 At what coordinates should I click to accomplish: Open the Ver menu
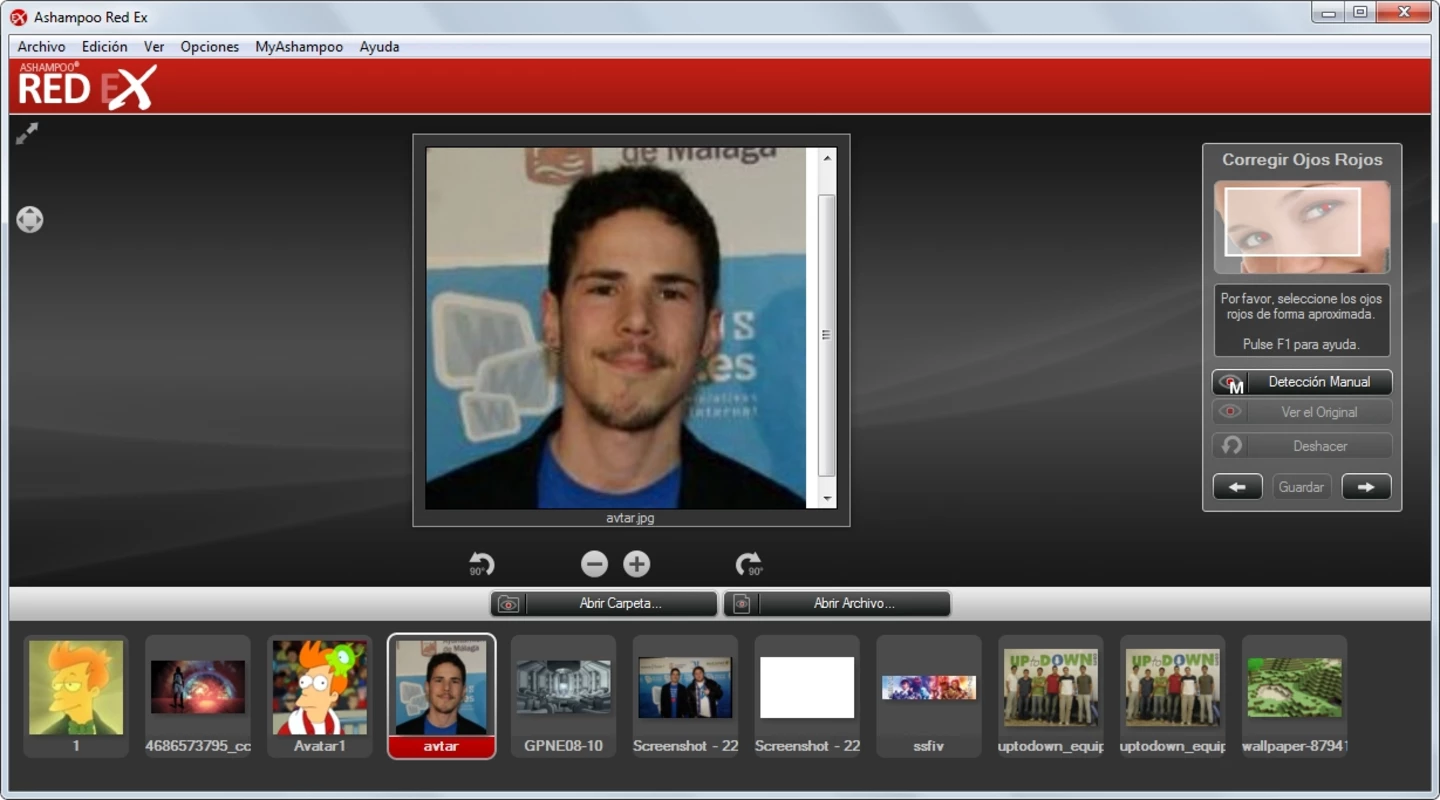[154, 47]
